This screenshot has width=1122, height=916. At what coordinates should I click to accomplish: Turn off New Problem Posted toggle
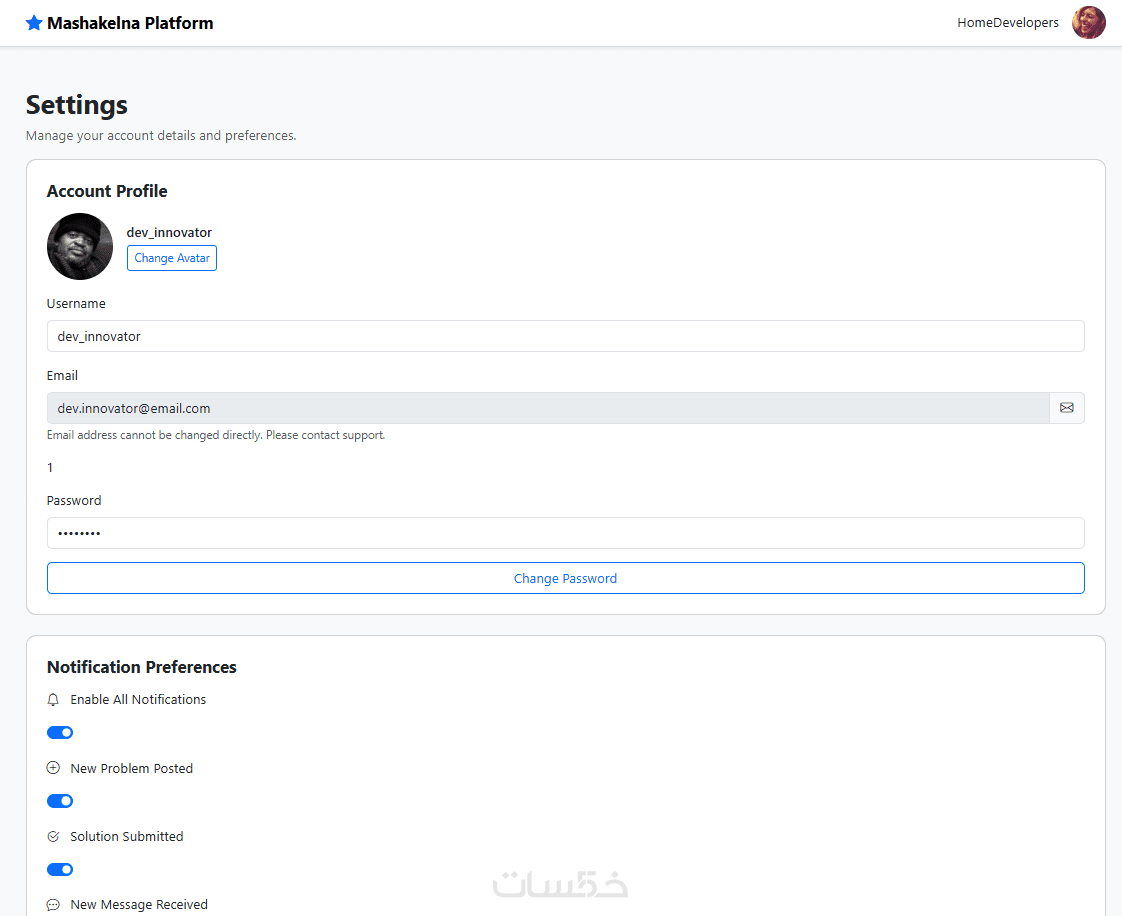pos(60,801)
